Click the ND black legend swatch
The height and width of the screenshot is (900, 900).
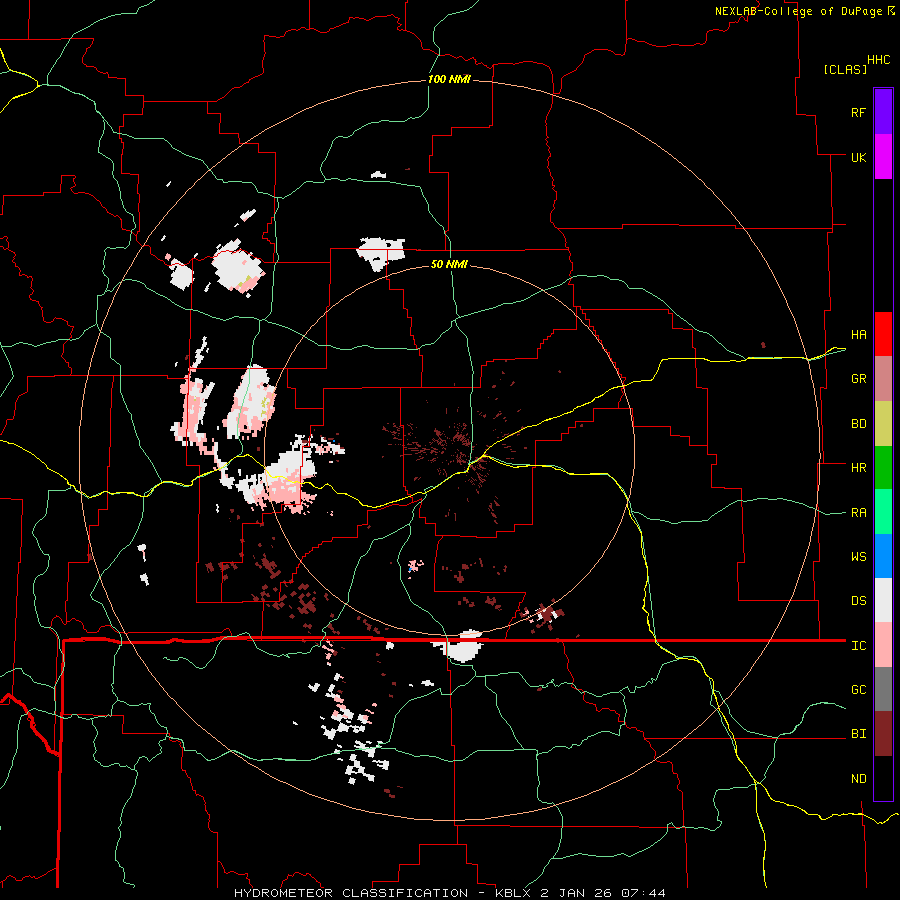point(883,778)
